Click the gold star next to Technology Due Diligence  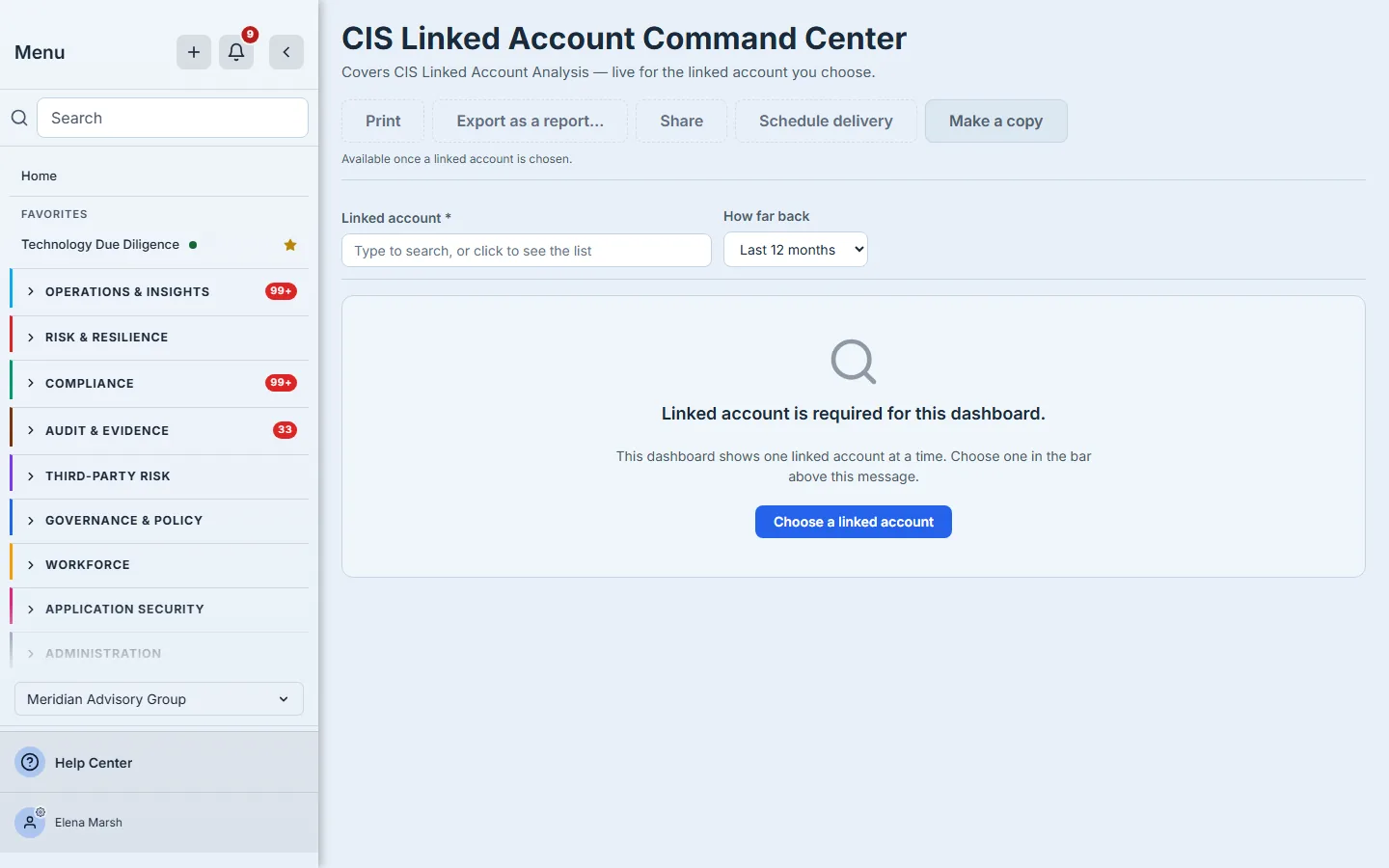pos(290,245)
